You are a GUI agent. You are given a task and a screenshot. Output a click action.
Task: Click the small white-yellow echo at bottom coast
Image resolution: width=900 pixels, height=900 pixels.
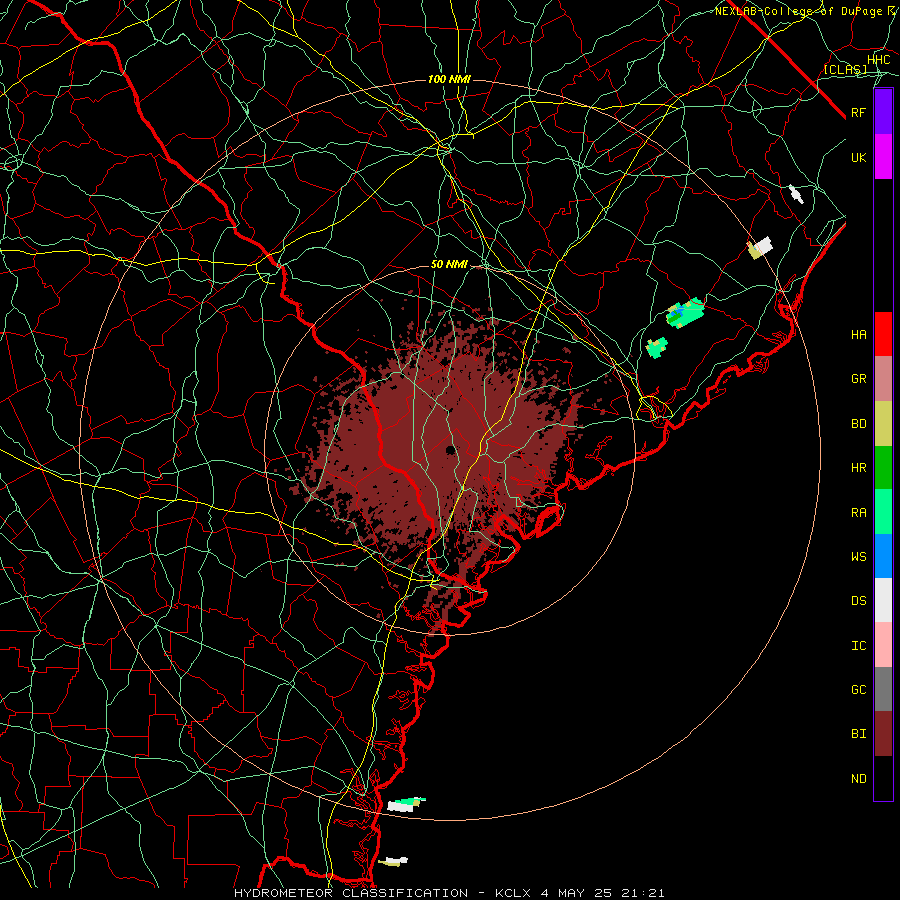[393, 862]
